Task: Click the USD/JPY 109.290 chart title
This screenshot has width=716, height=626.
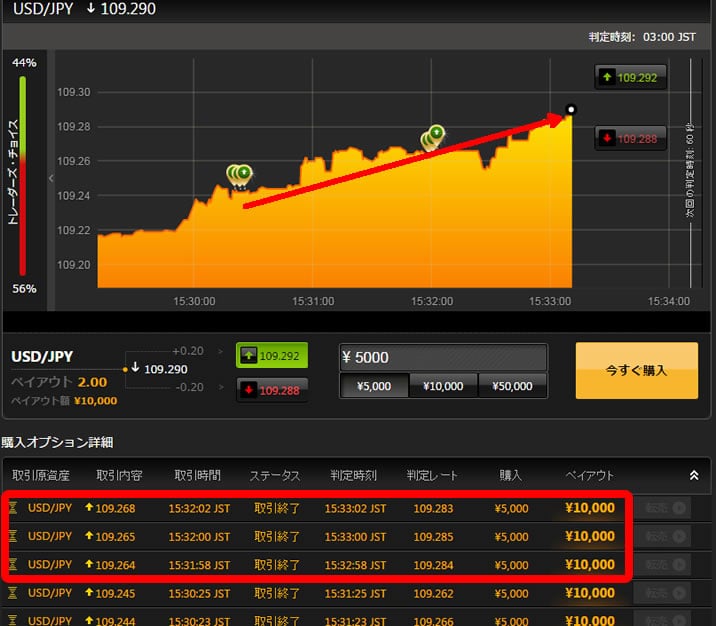Action: point(84,8)
